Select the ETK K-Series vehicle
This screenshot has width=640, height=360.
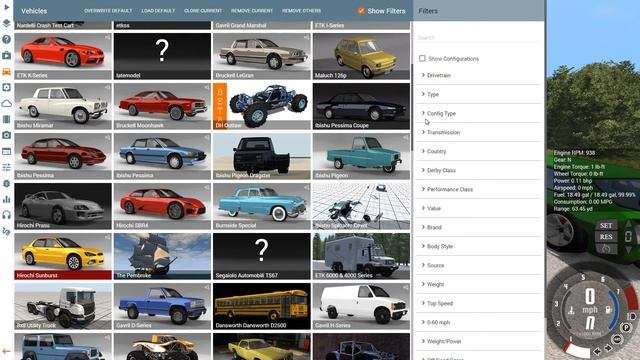click(x=63, y=56)
